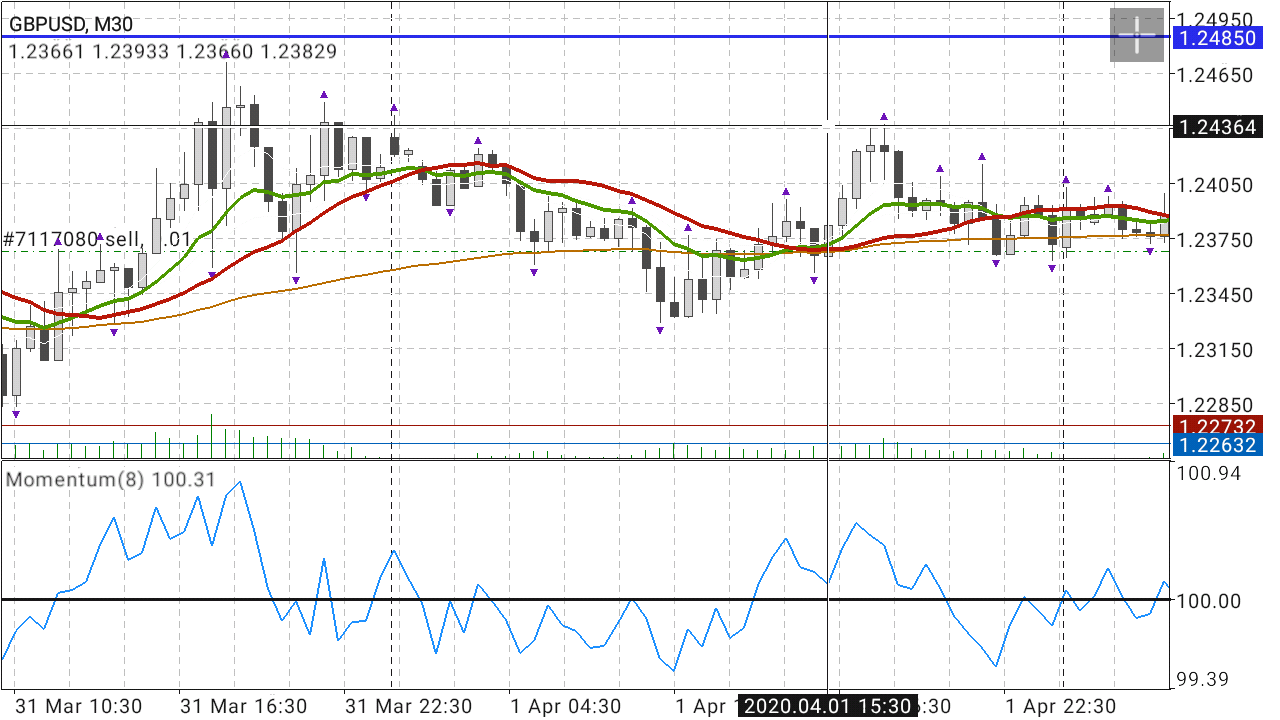Viewport: 1280px width, 720px height.
Task: Click the 100.00 momentum level label
Action: point(1210,600)
